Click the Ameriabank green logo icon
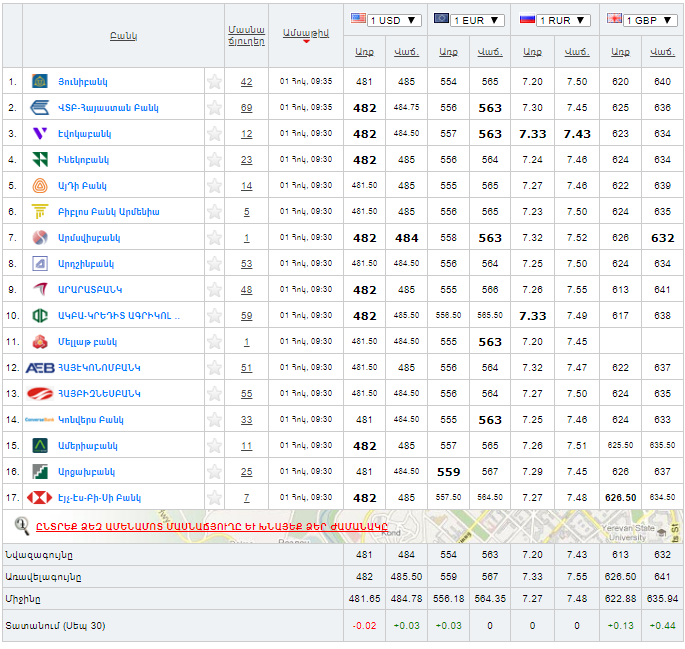 pos(40,446)
